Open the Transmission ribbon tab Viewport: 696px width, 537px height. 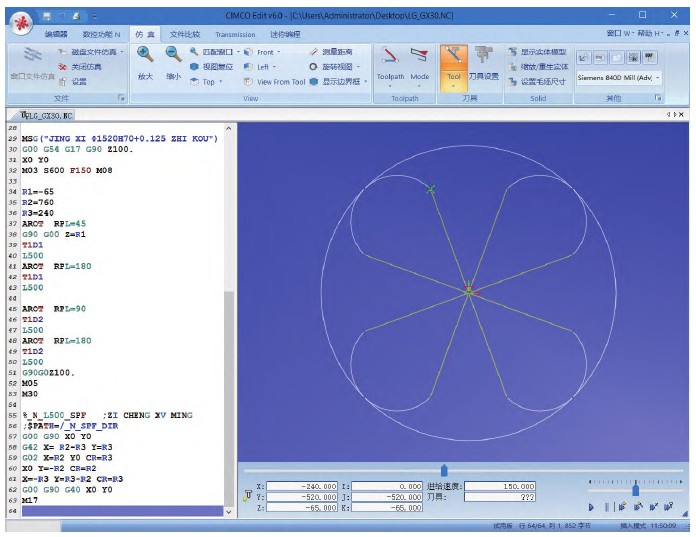(x=235, y=34)
